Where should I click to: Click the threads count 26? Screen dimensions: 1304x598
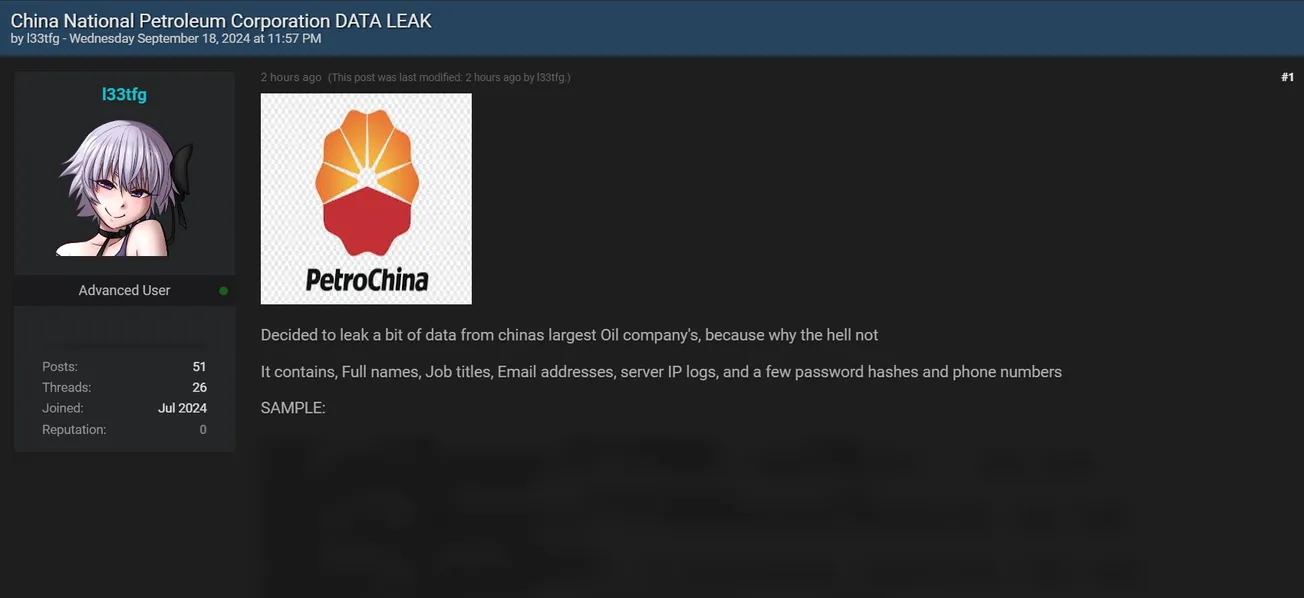(x=199, y=388)
